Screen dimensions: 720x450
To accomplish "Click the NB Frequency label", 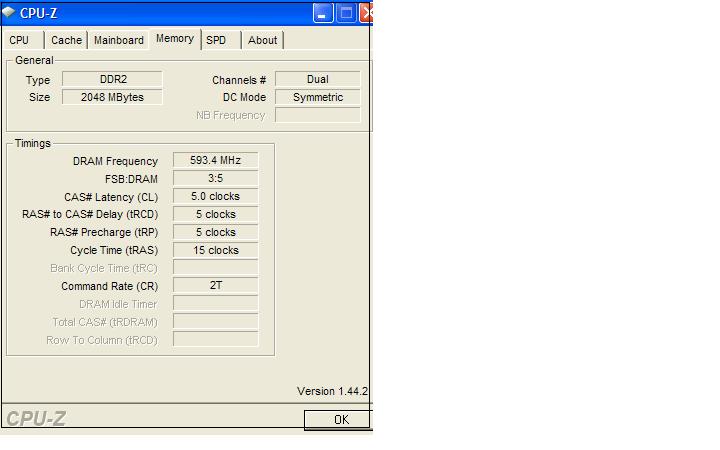I will (x=231, y=116).
